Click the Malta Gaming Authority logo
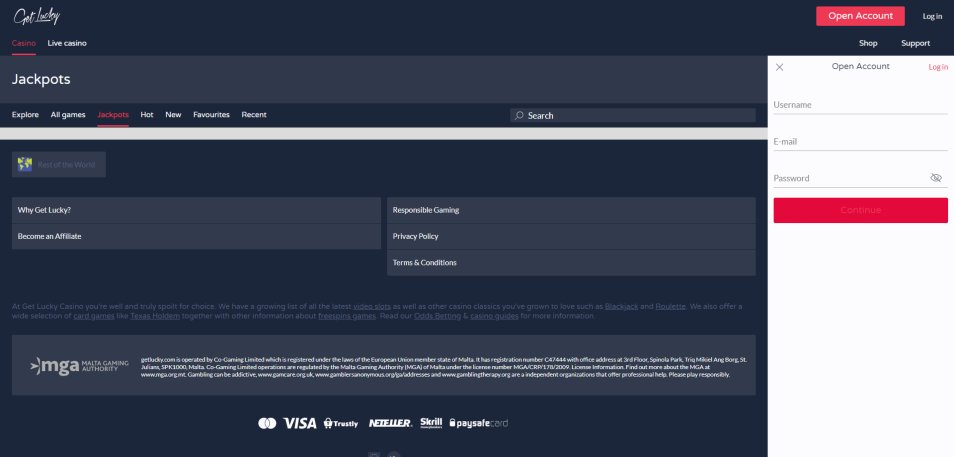Image resolution: width=954 pixels, height=457 pixels. point(79,365)
